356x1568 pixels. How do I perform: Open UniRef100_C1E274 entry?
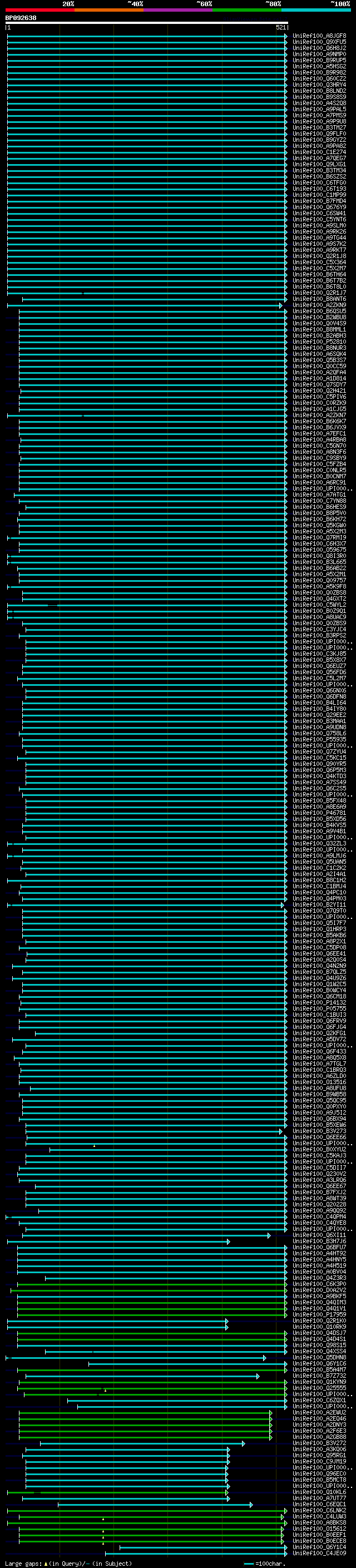[x=319, y=152]
